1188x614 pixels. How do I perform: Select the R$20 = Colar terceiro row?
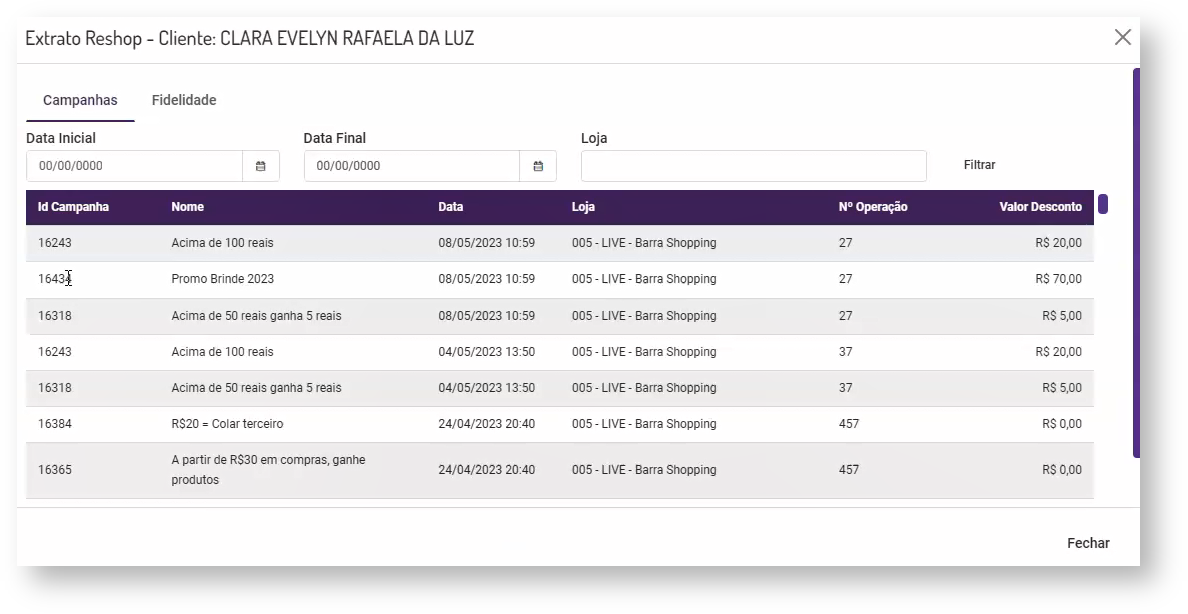(x=227, y=424)
